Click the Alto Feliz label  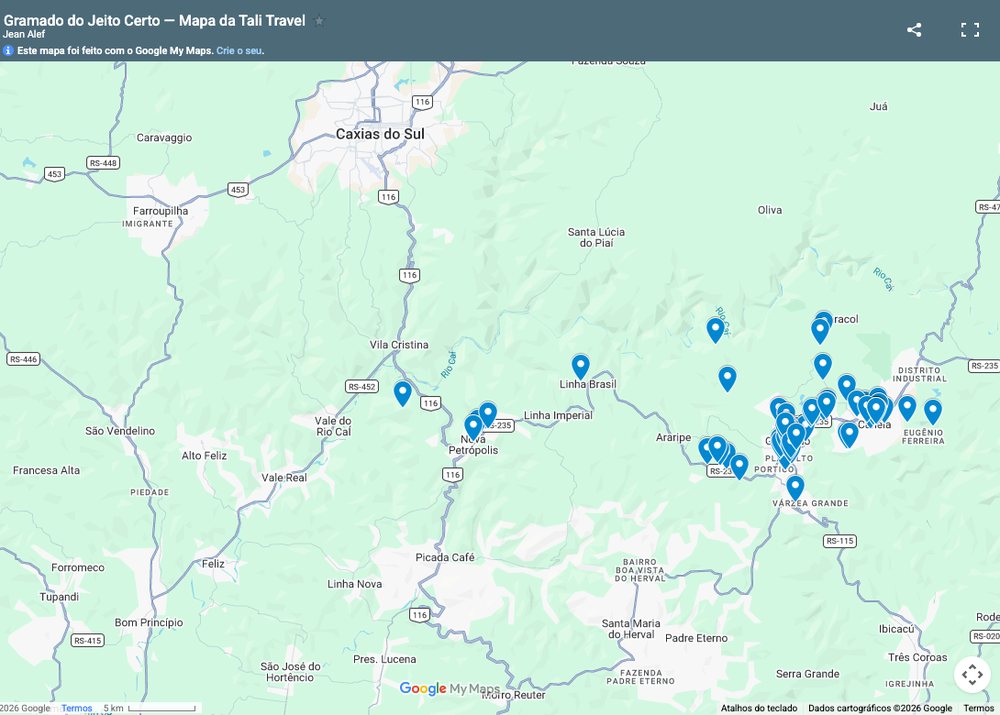[204, 455]
